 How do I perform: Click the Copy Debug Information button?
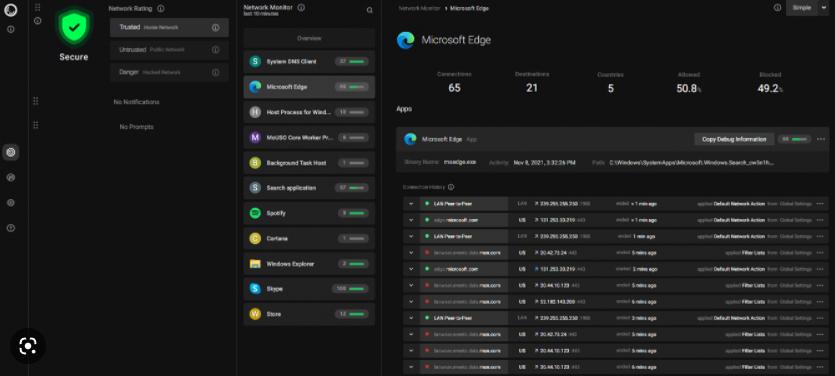(734, 139)
